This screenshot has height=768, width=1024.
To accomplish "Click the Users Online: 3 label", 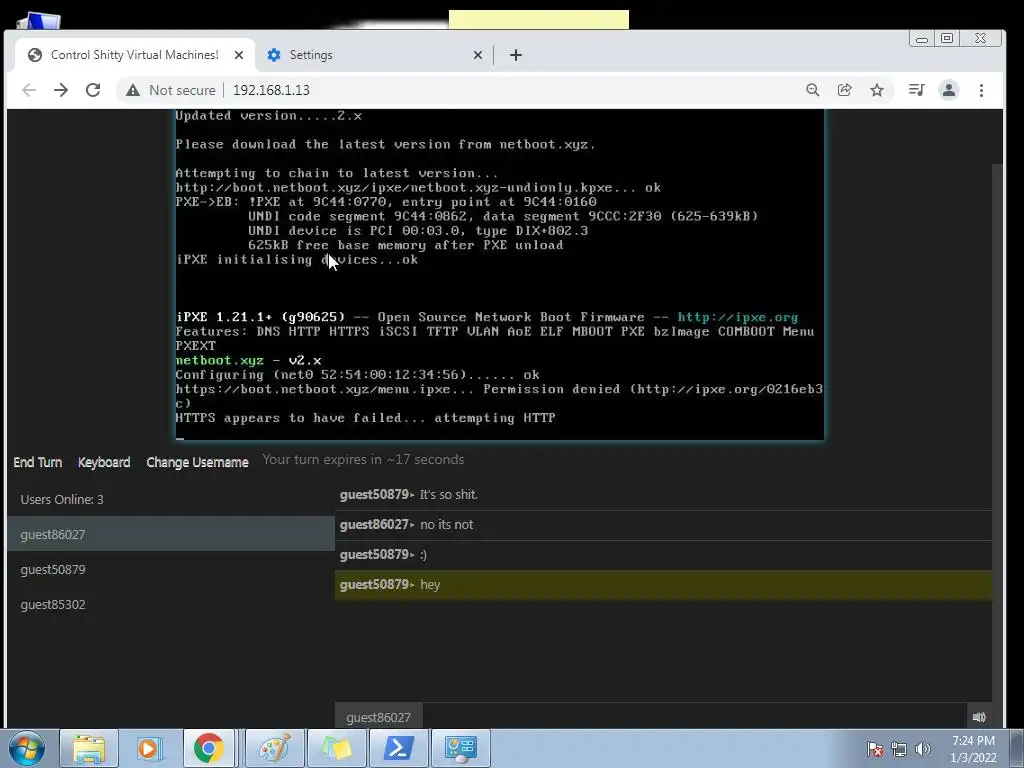I will 62,500.
